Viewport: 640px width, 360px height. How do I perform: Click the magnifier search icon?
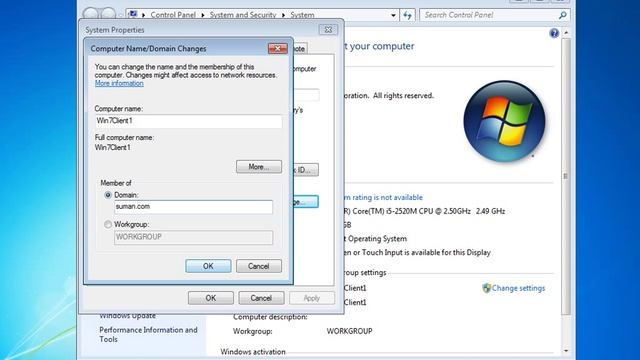point(562,15)
